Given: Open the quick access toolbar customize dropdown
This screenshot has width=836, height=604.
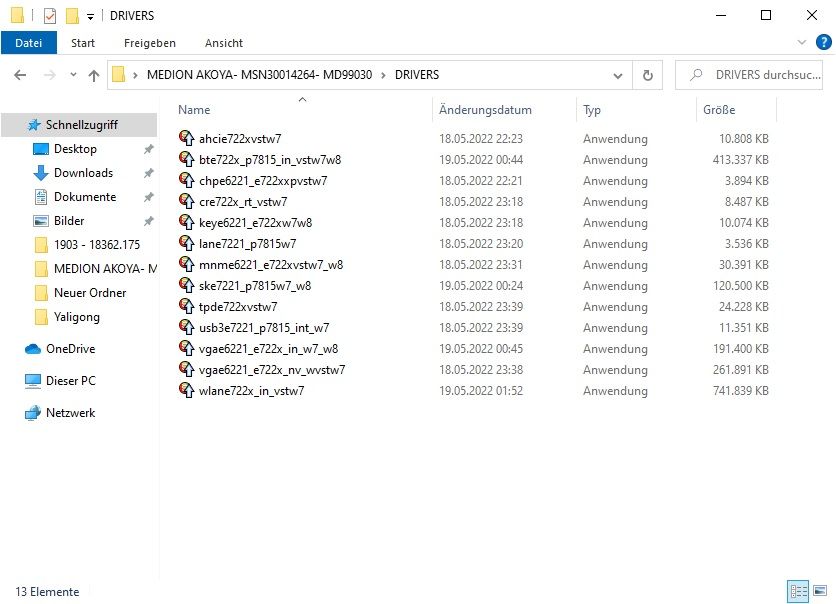Looking at the screenshot, I should [x=91, y=16].
